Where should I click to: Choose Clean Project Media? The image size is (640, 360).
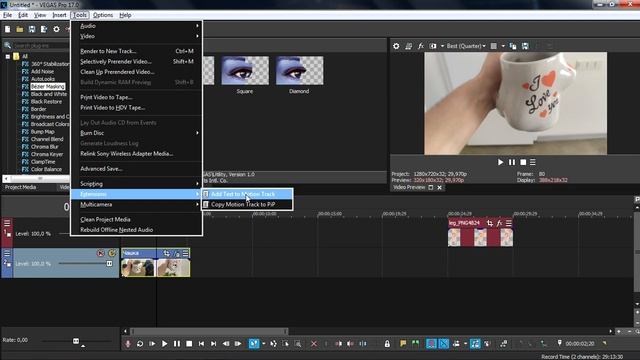[x=137, y=220]
